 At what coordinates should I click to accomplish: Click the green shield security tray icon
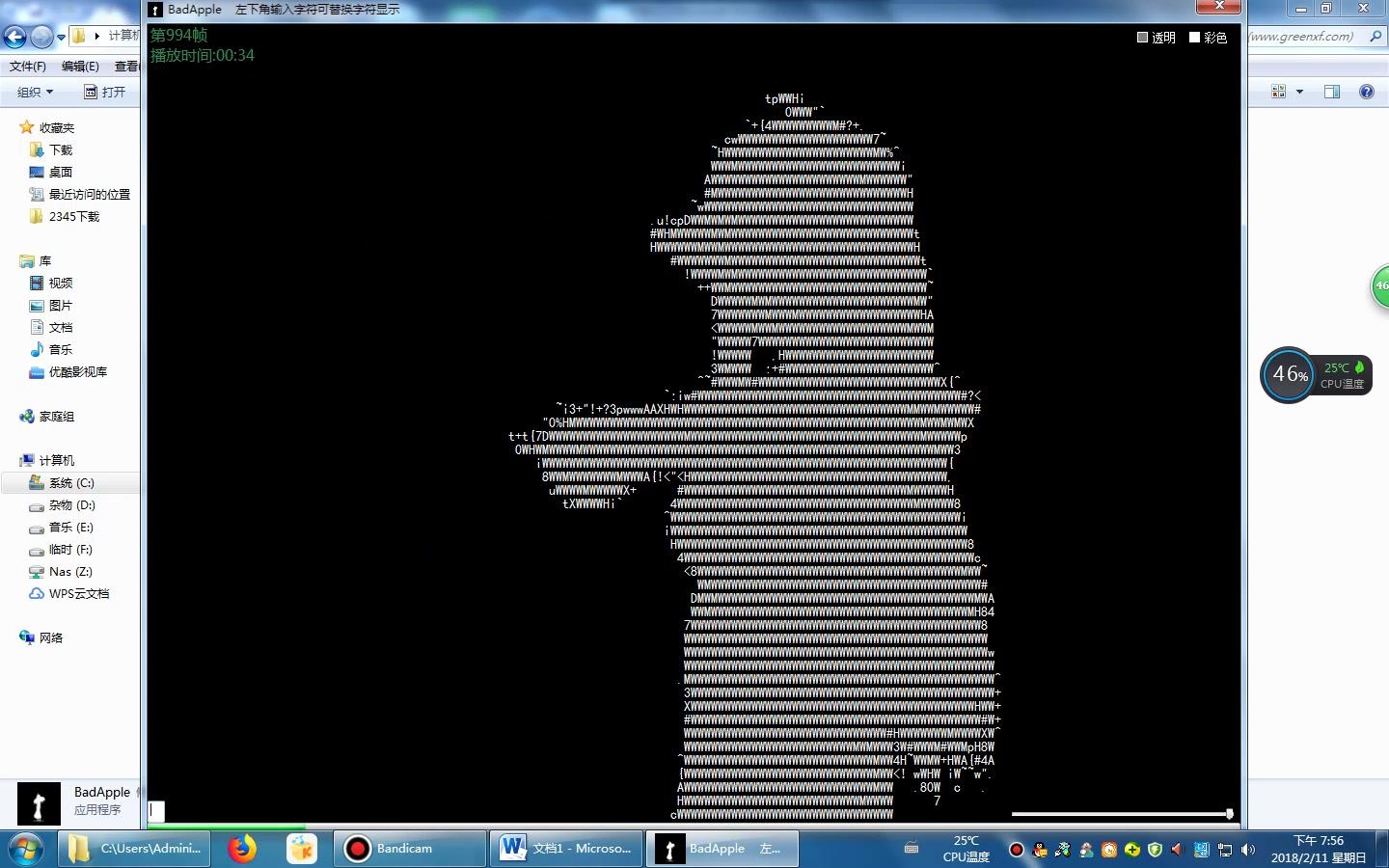1156,850
